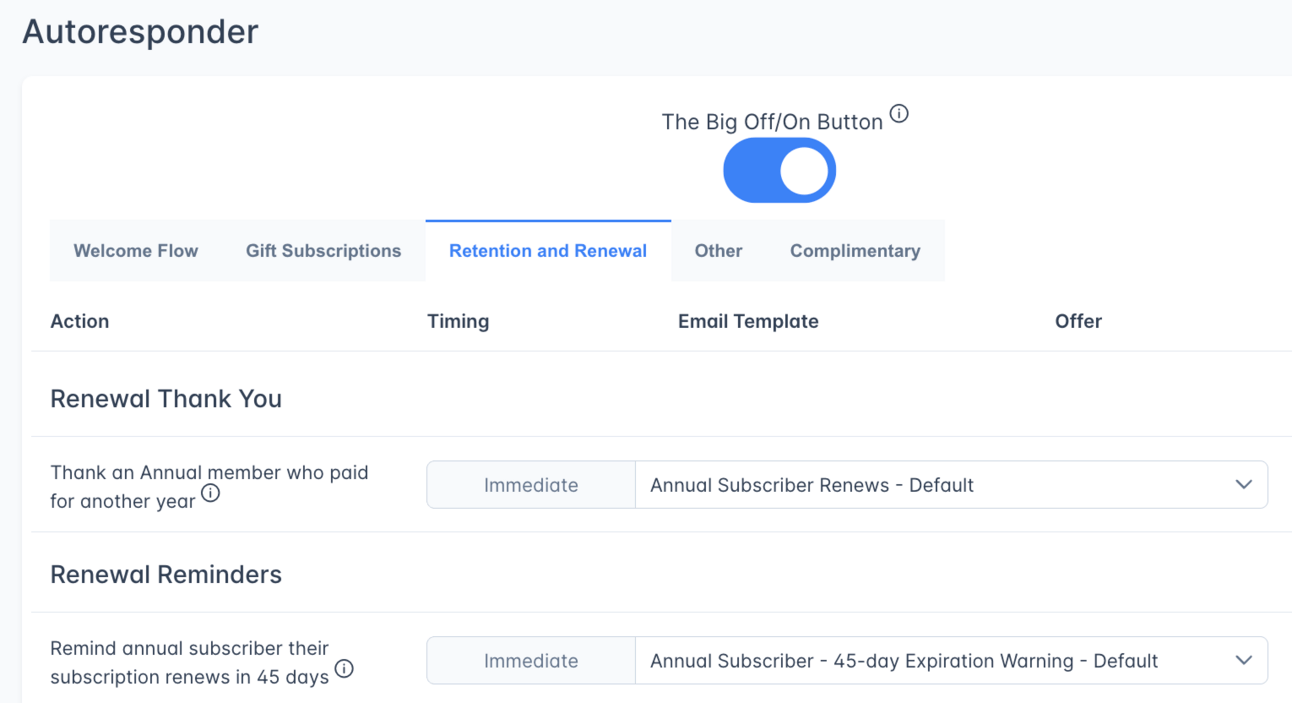Click the chevron on 45-day Expiration Warning dropdown
Screen dimensions: 1292x703
[1243, 660]
